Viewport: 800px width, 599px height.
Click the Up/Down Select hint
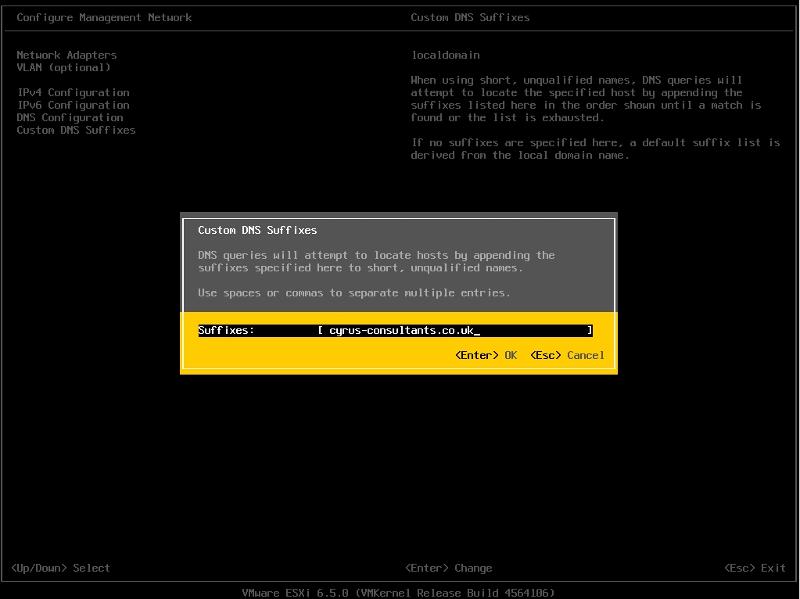click(x=61, y=568)
